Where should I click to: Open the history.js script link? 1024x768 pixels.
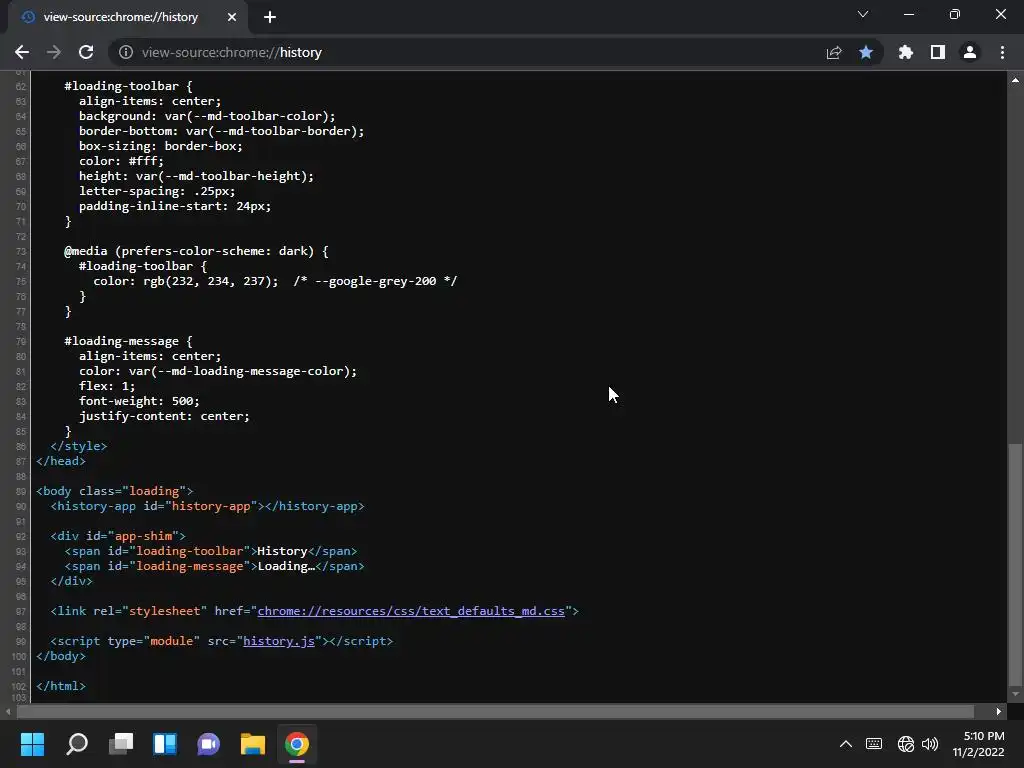pyautogui.click(x=279, y=641)
